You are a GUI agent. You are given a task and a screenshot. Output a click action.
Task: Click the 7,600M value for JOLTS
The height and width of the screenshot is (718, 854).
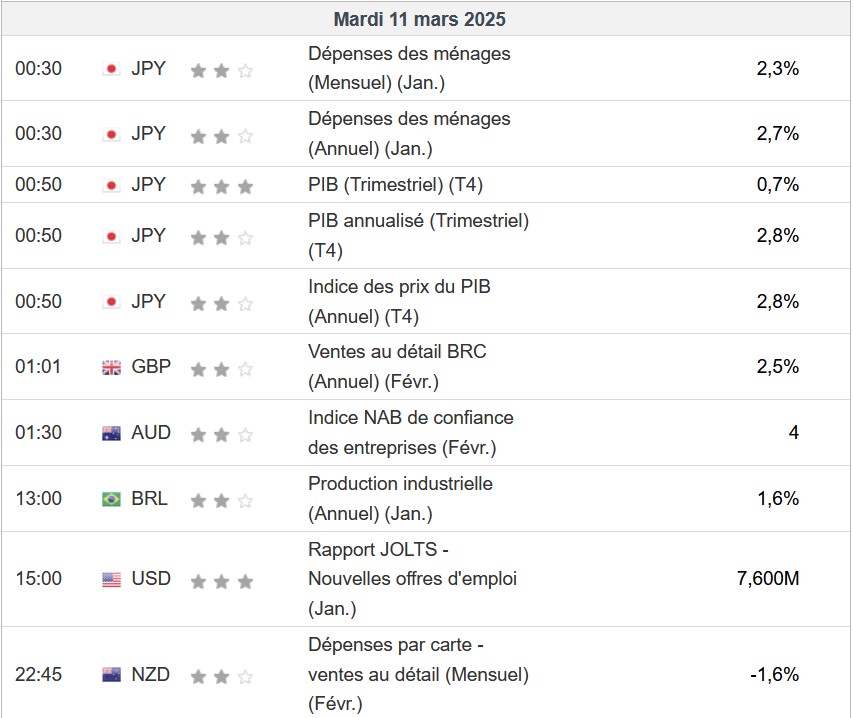tap(767, 578)
